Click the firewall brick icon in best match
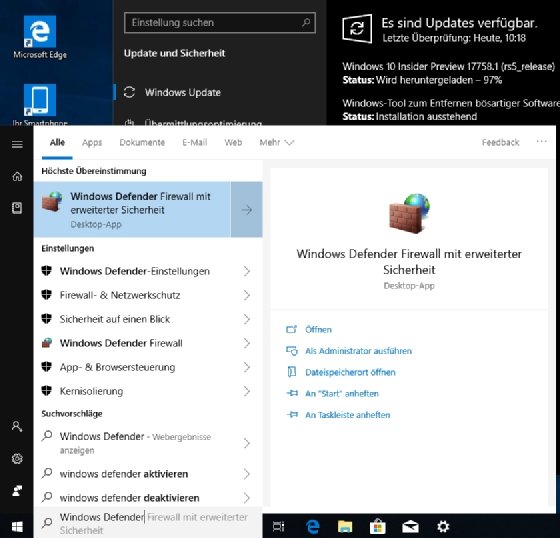Image resolution: width=560 pixels, height=538 pixels. [x=52, y=202]
